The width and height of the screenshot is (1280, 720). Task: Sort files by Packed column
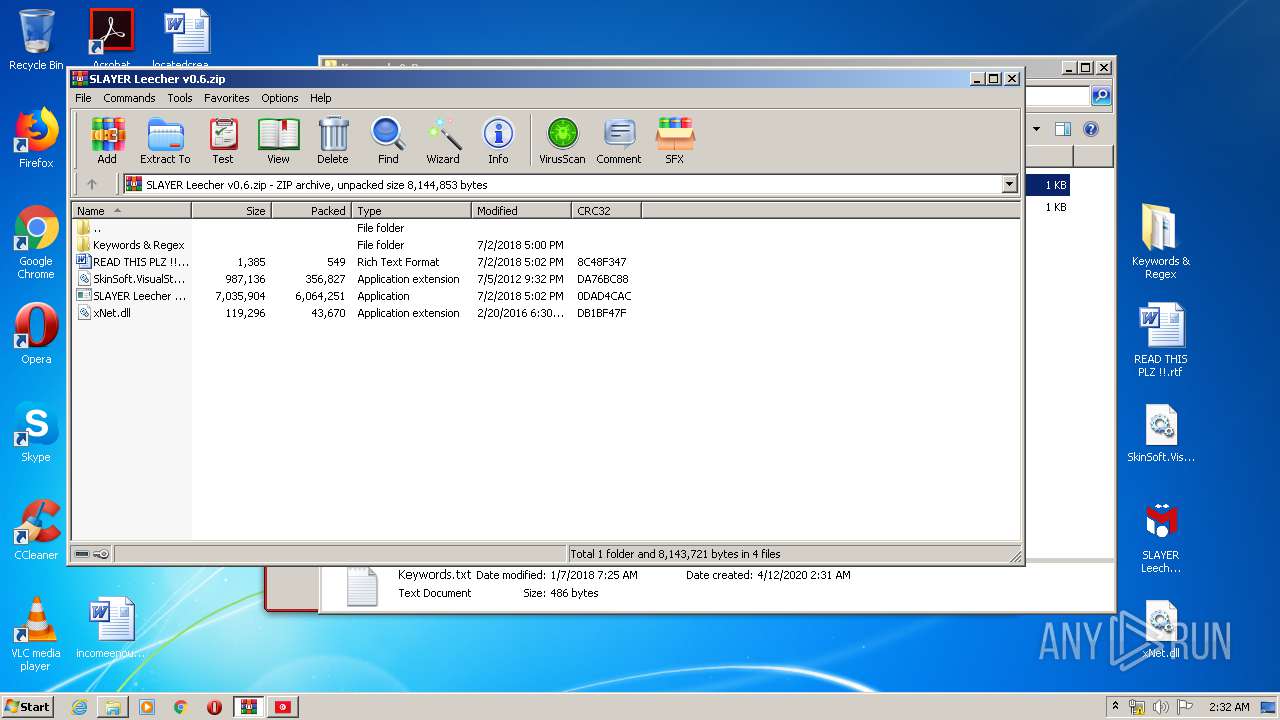(x=311, y=211)
